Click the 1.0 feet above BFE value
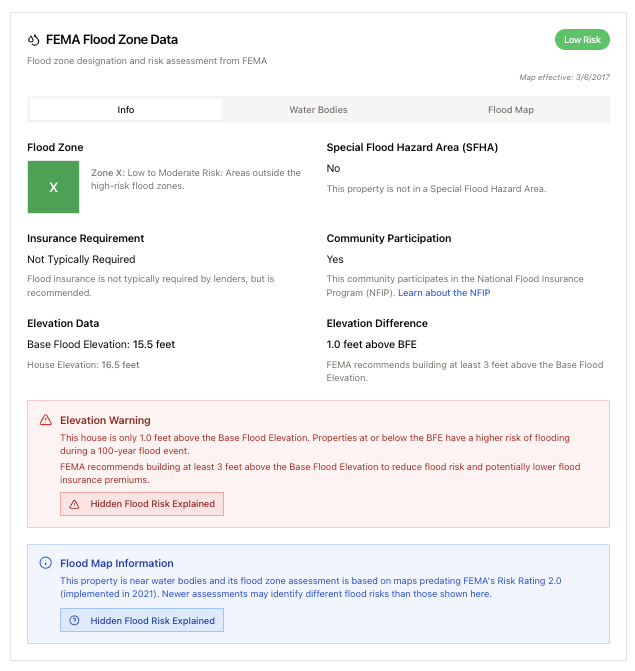635x671 pixels. click(371, 344)
